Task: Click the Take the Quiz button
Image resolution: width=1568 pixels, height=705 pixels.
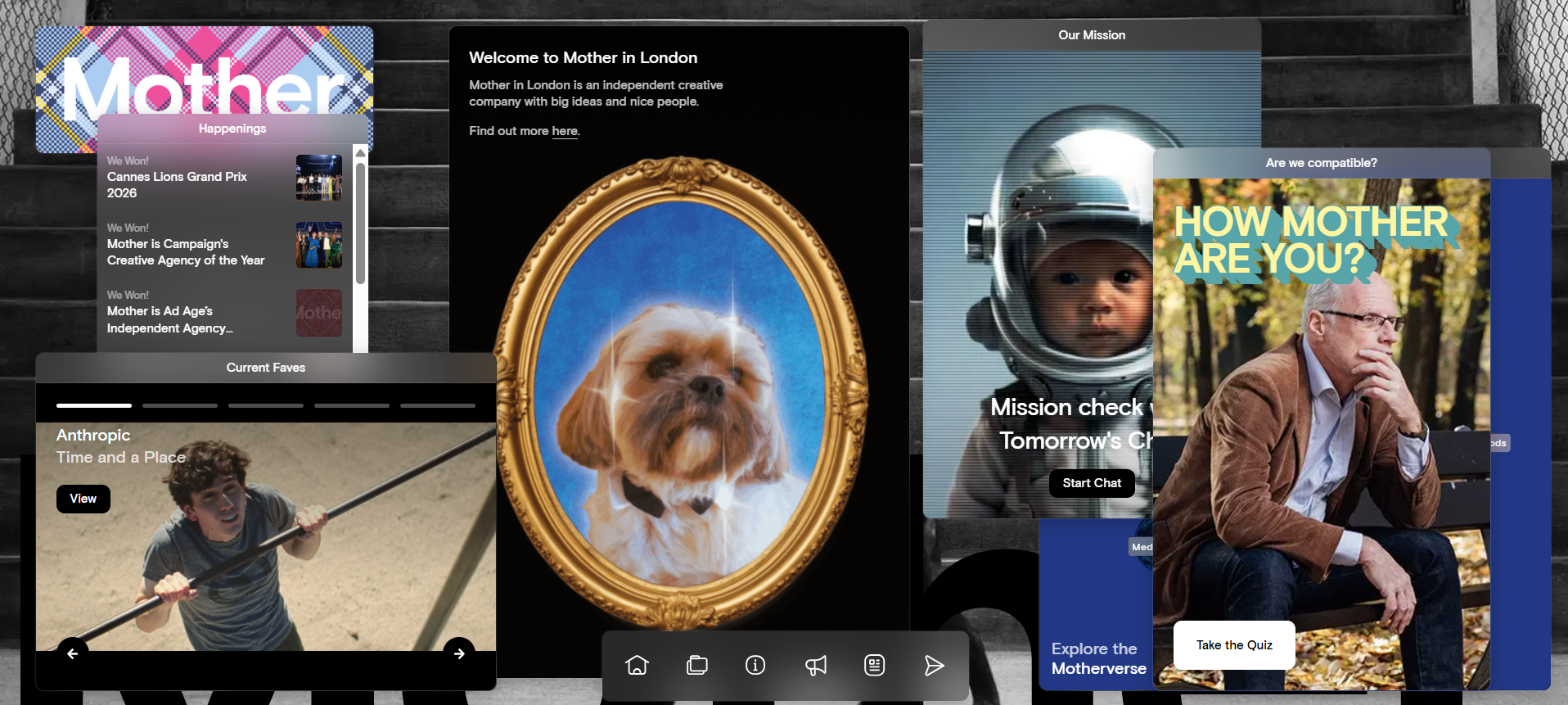Action: point(1234,645)
